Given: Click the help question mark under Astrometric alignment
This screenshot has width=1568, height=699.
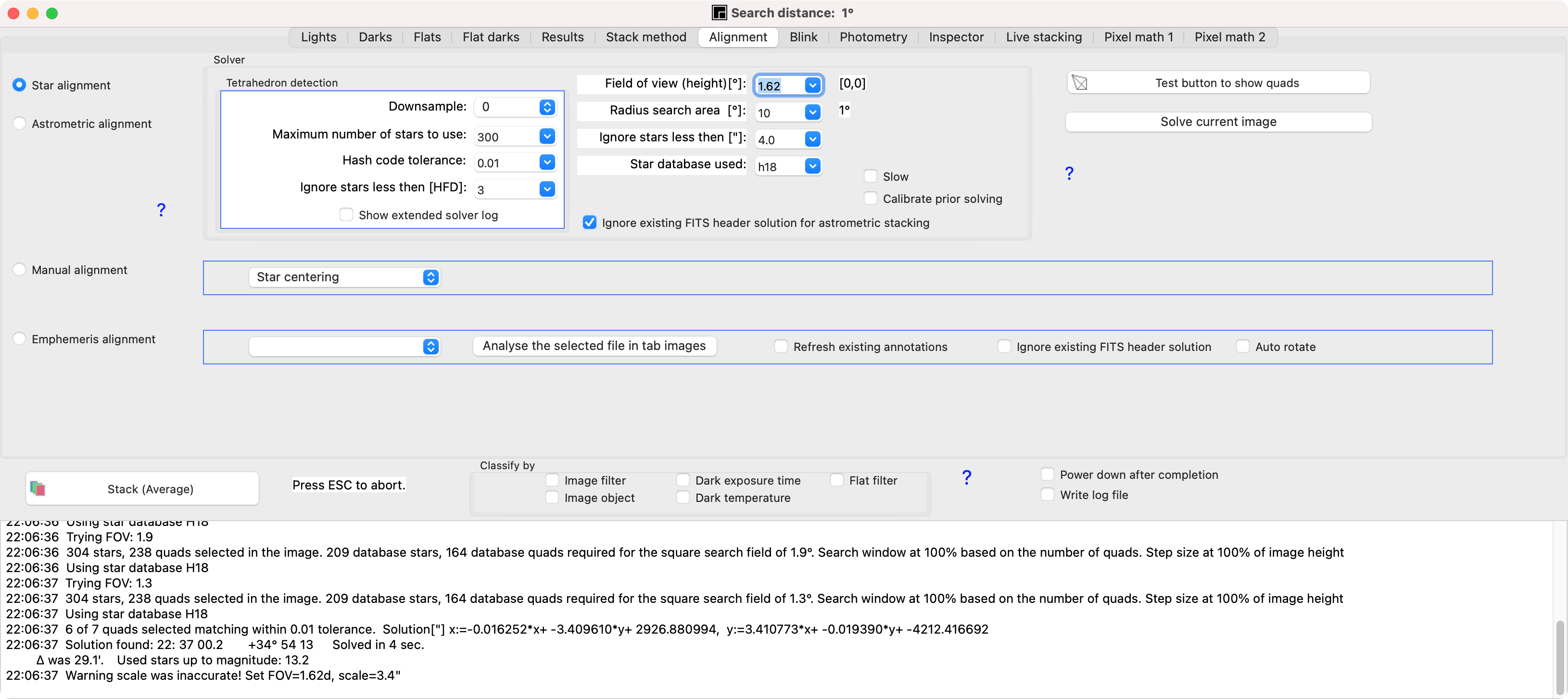Looking at the screenshot, I should click(161, 210).
